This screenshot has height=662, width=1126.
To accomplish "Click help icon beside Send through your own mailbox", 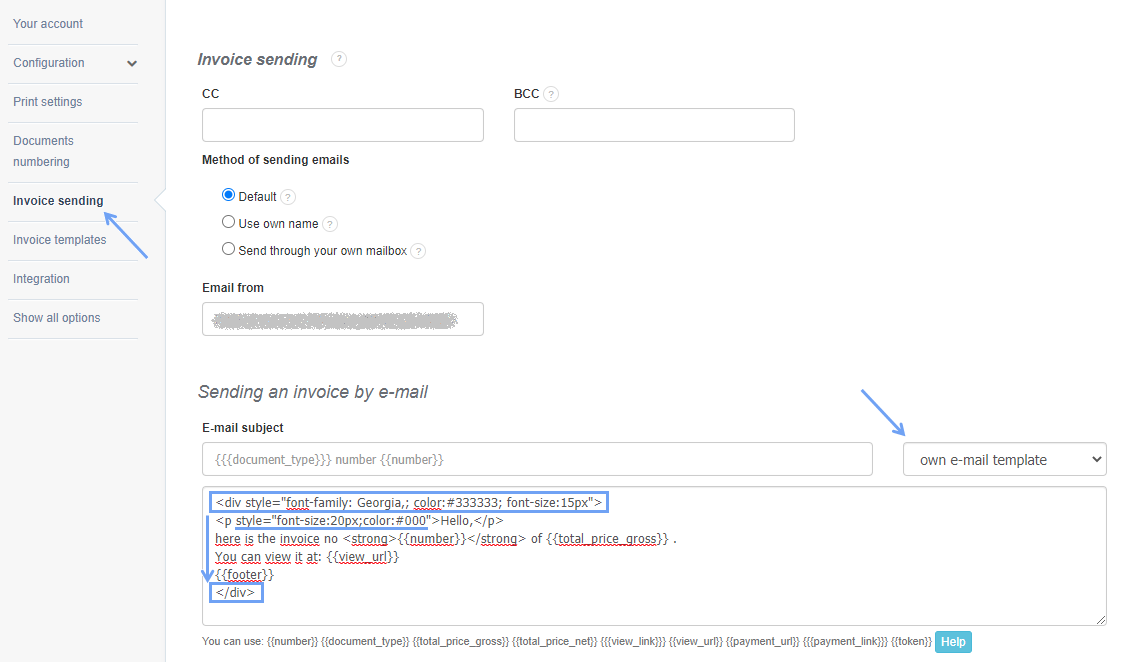I will [417, 250].
